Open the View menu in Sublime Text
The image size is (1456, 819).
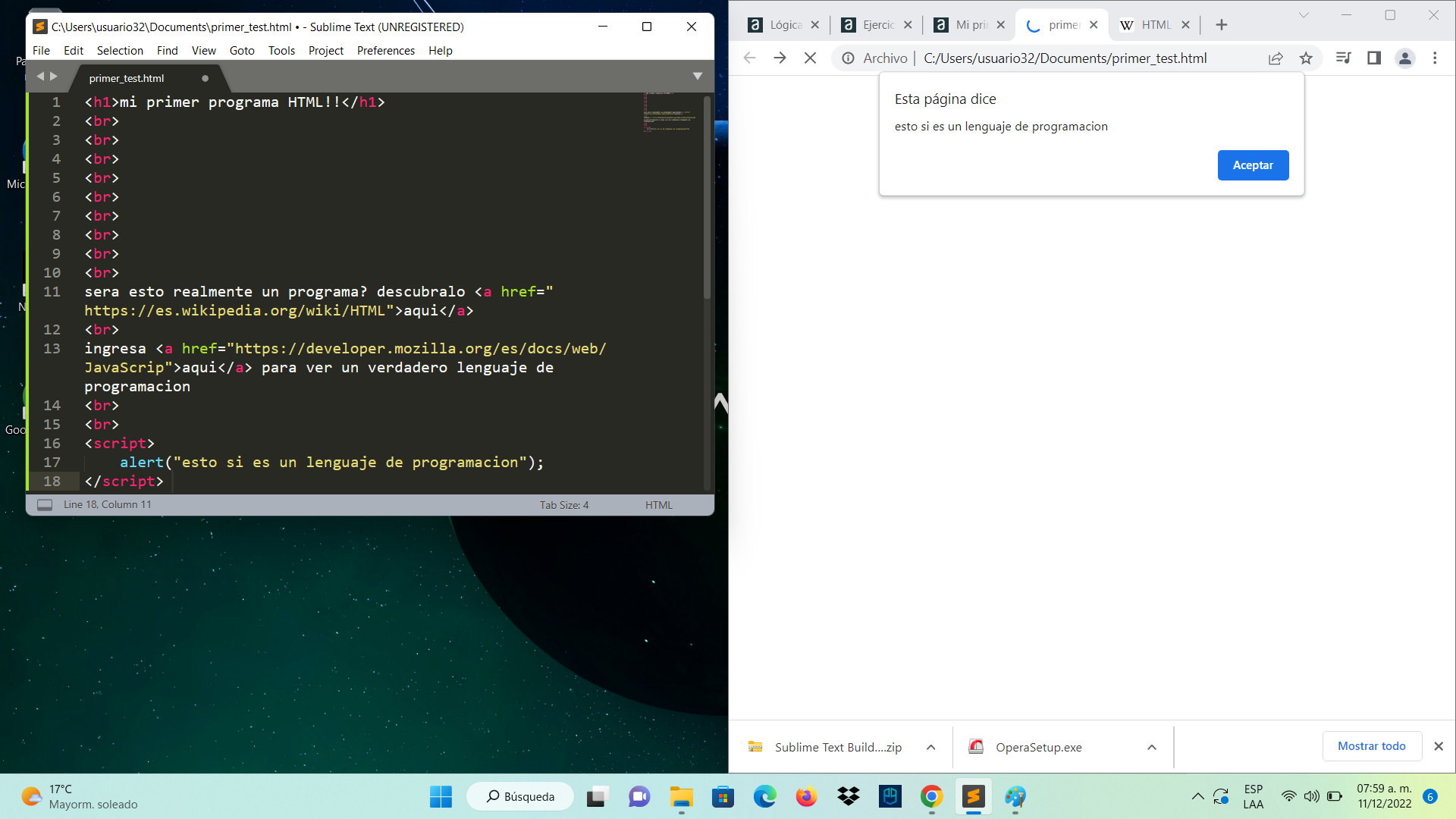(203, 51)
